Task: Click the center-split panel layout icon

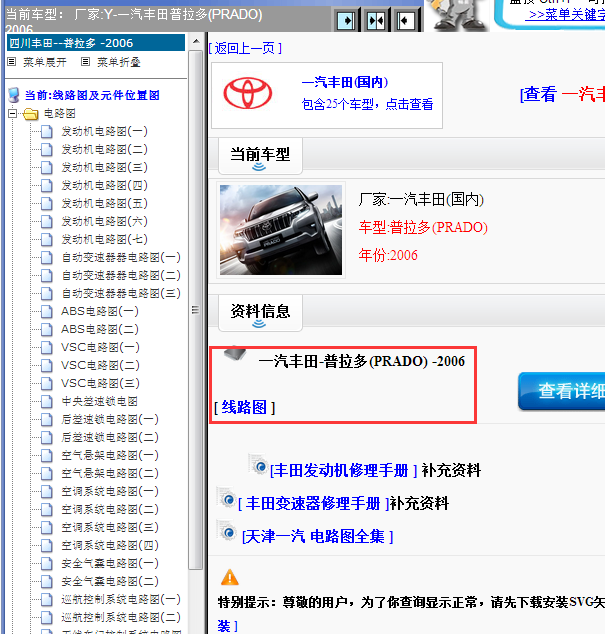Action: coord(376,21)
